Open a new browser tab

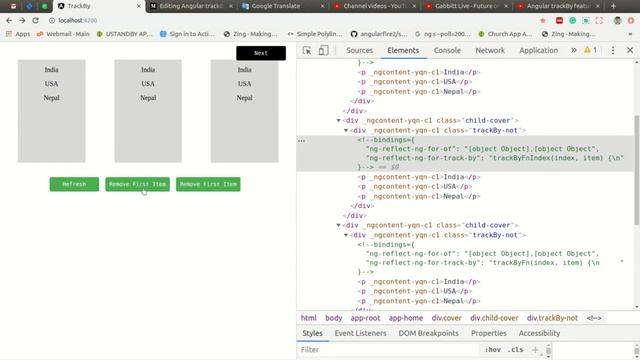click(613, 6)
